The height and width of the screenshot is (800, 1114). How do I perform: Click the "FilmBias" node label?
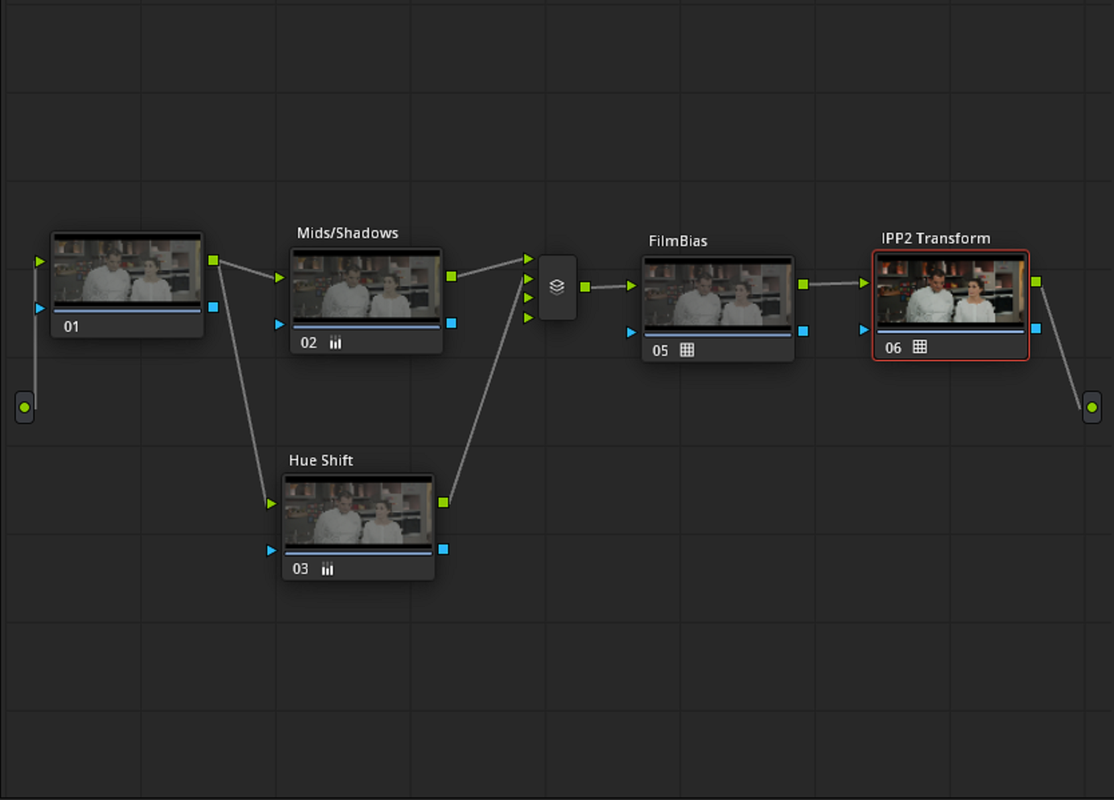tap(678, 241)
